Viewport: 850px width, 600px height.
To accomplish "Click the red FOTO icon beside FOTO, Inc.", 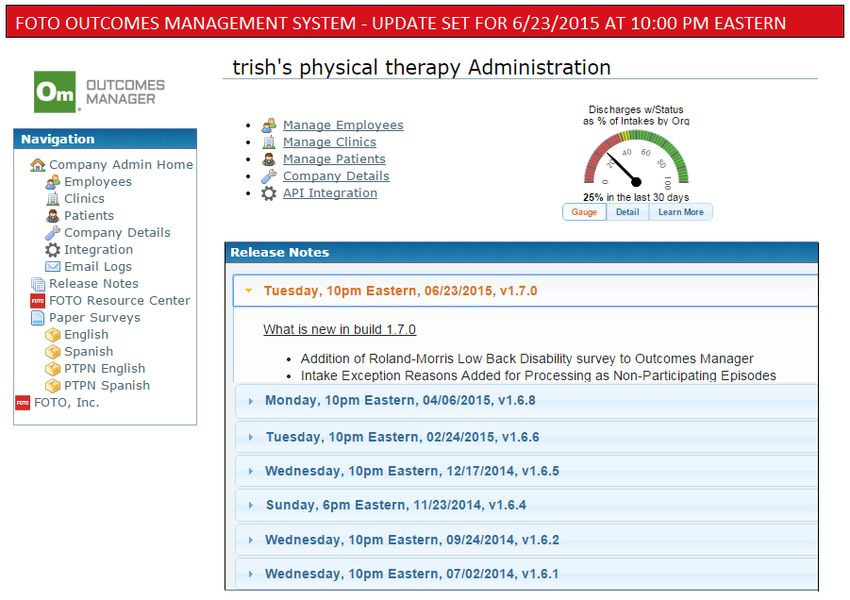I will coord(22,403).
